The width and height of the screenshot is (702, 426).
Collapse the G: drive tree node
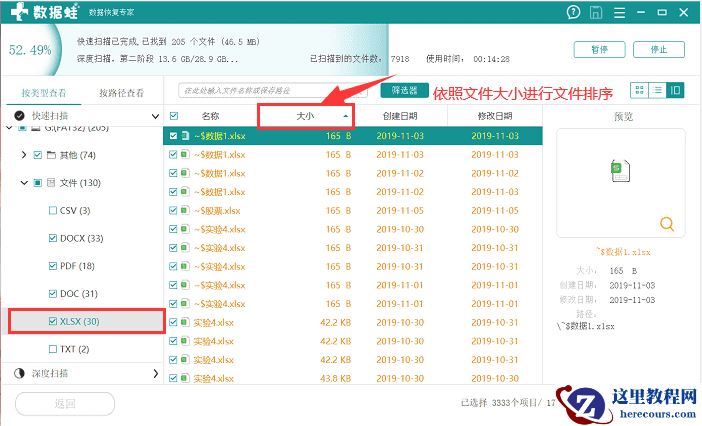click(10, 129)
